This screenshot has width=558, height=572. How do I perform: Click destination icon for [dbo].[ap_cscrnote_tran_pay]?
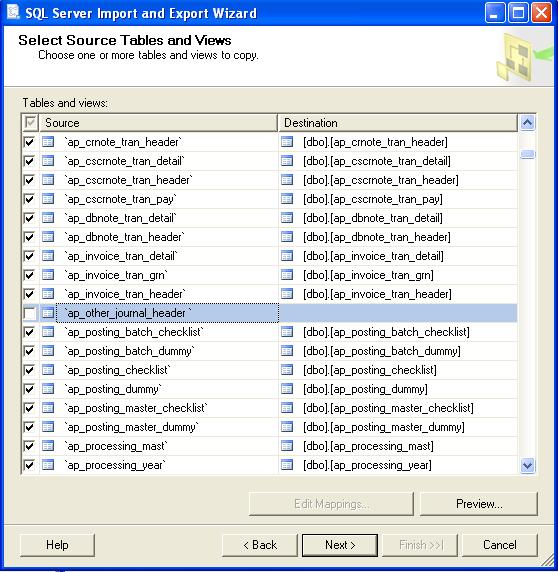287,198
